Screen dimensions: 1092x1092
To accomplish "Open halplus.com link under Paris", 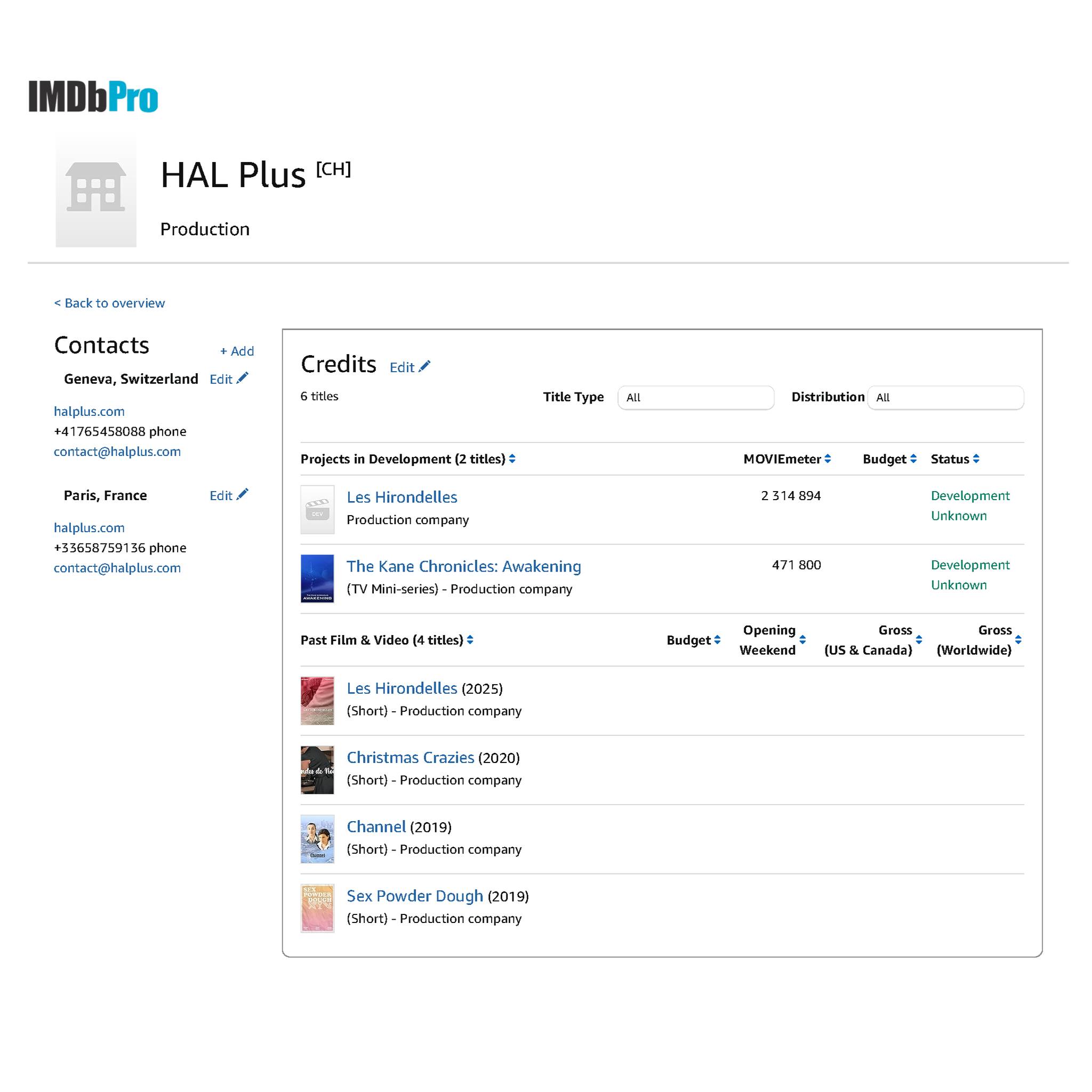I will click(89, 528).
